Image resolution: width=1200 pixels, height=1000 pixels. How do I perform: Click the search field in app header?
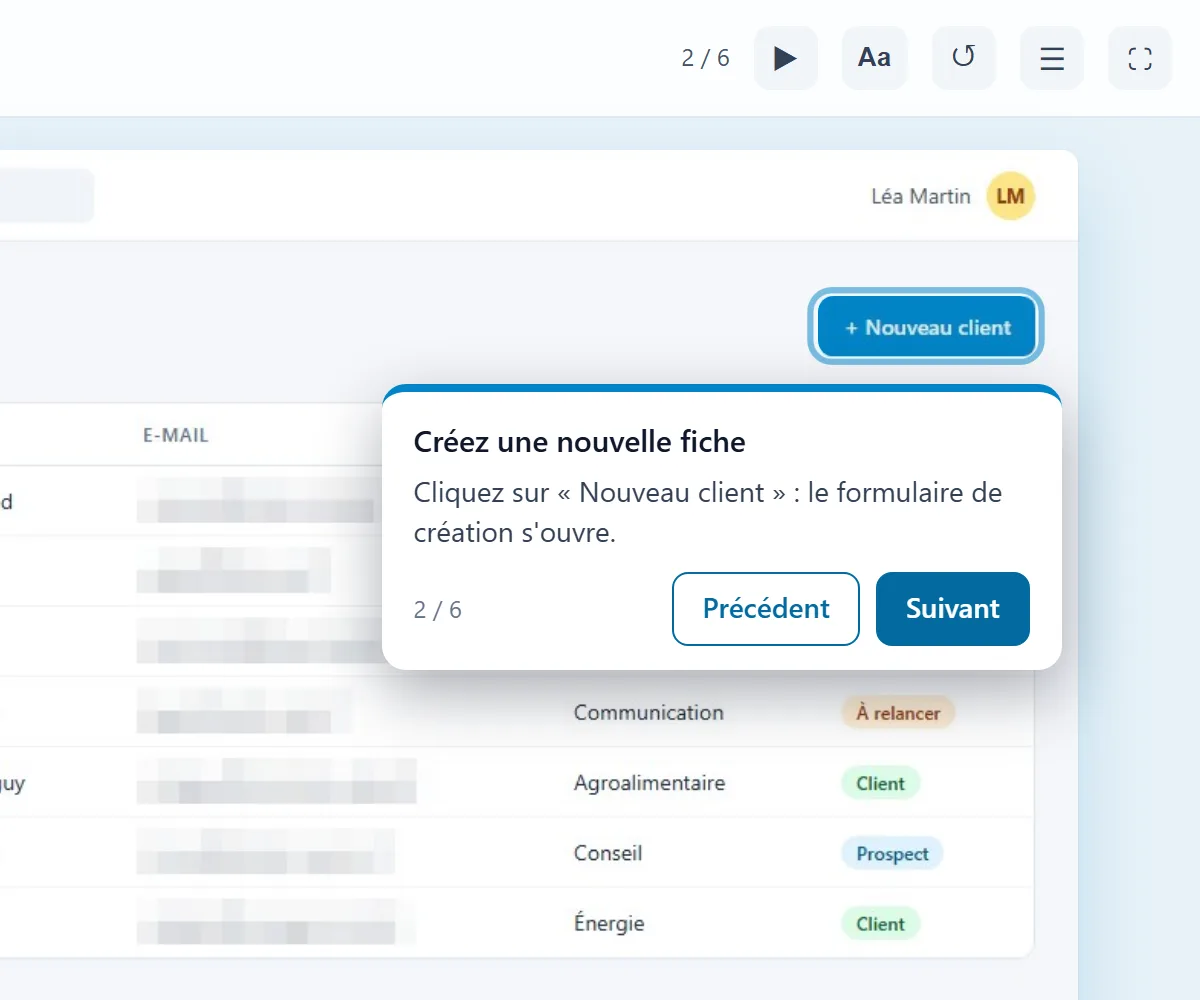(46, 196)
